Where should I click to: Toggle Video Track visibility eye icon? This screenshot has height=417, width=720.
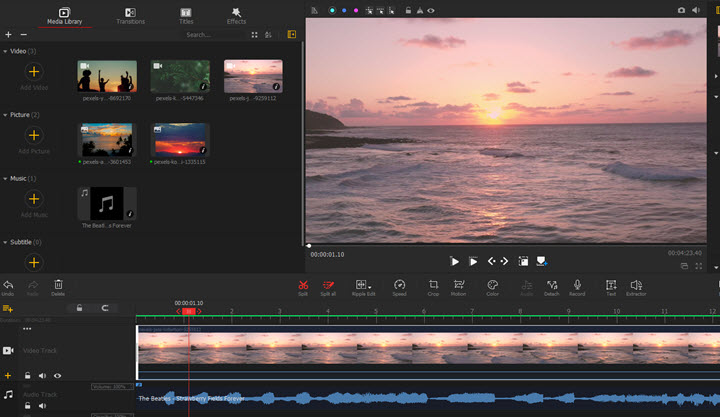click(57, 376)
